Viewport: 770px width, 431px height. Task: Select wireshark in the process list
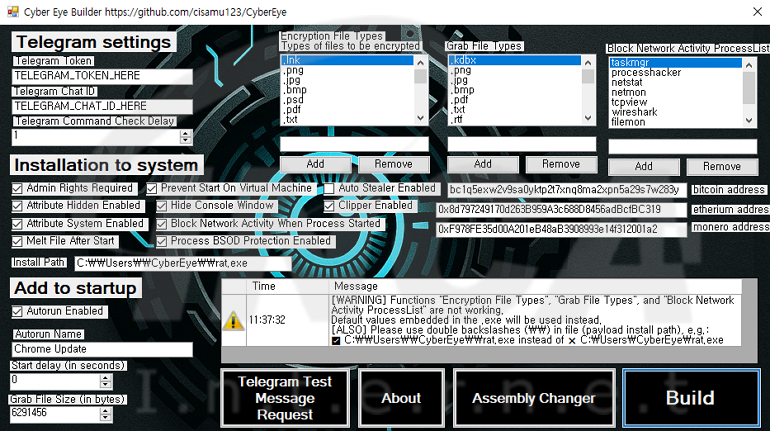676,112
